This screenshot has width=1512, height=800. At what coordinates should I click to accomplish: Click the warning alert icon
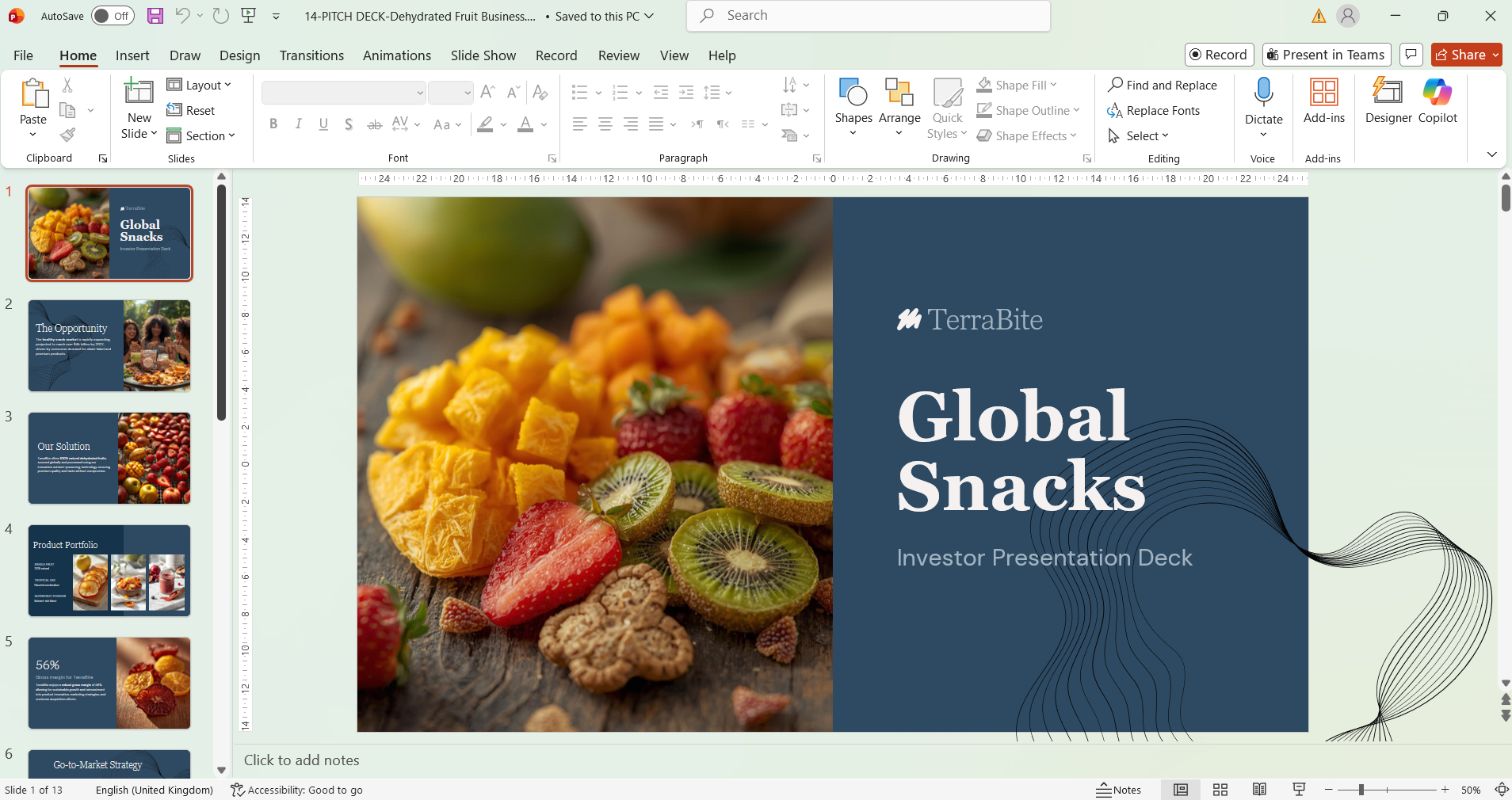1319,16
